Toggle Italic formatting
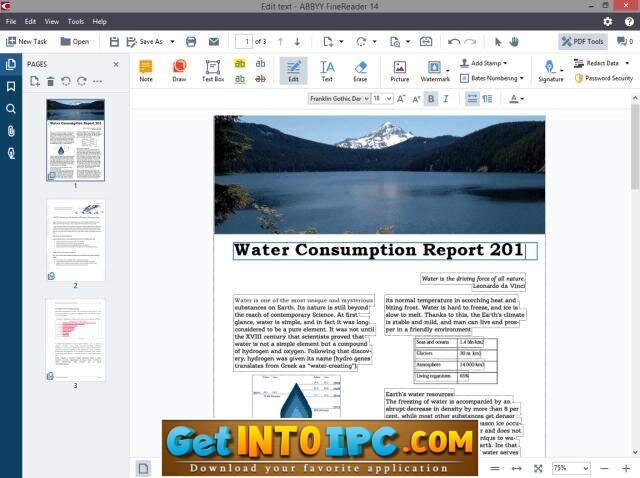The width and height of the screenshot is (640, 478). coord(446,98)
